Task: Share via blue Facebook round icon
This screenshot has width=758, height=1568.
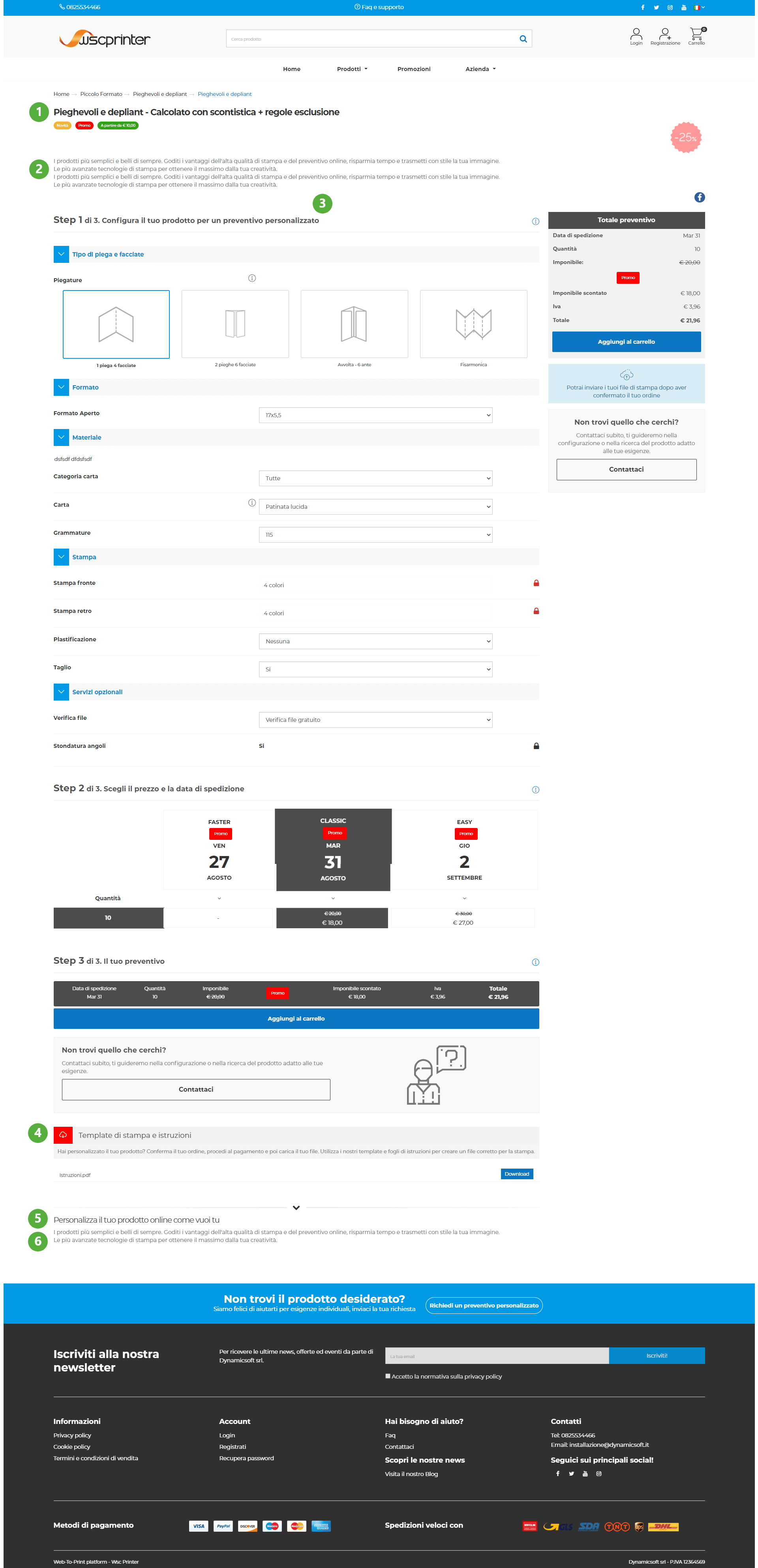Action: coord(699,197)
